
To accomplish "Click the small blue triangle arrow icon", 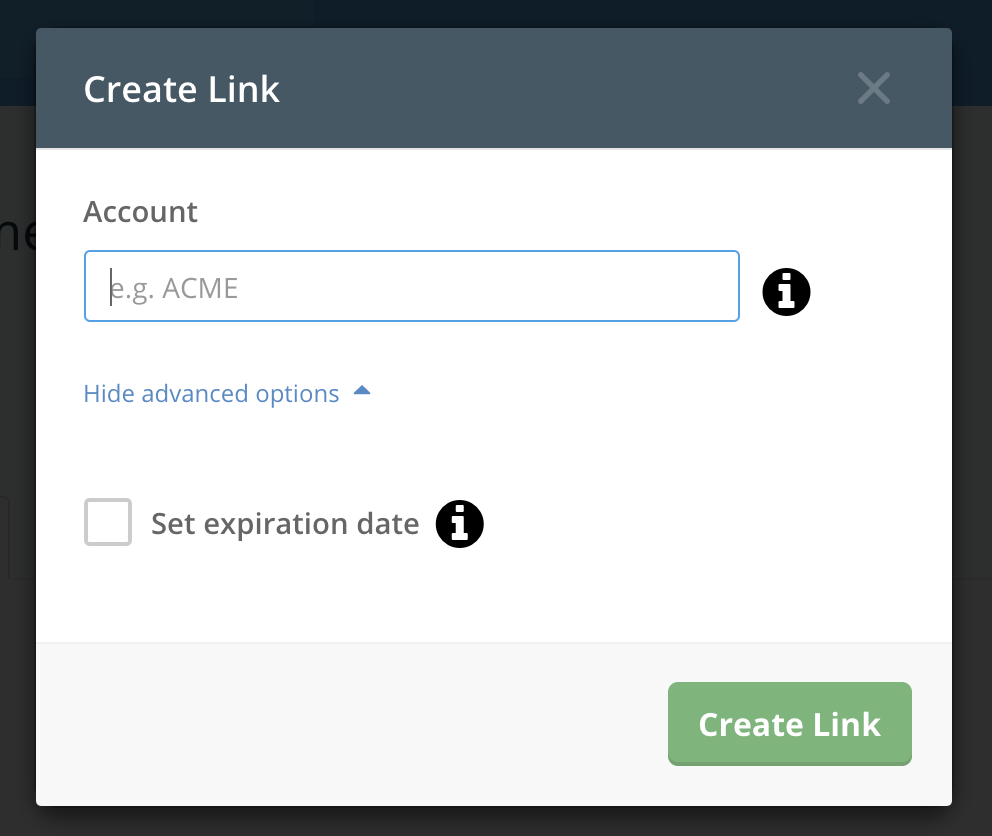I will pos(362,390).
